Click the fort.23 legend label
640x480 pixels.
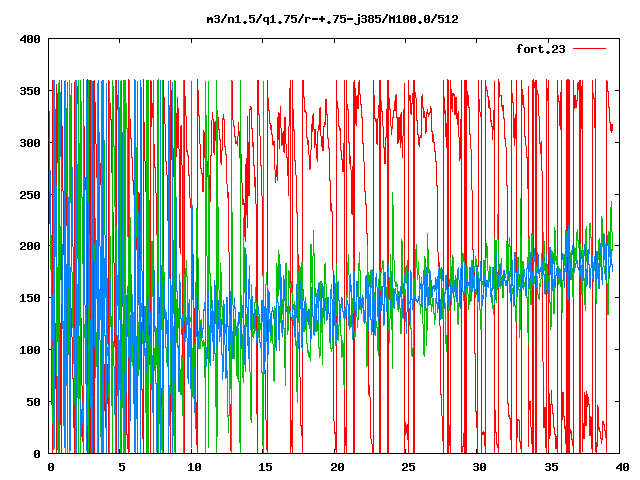[541, 49]
